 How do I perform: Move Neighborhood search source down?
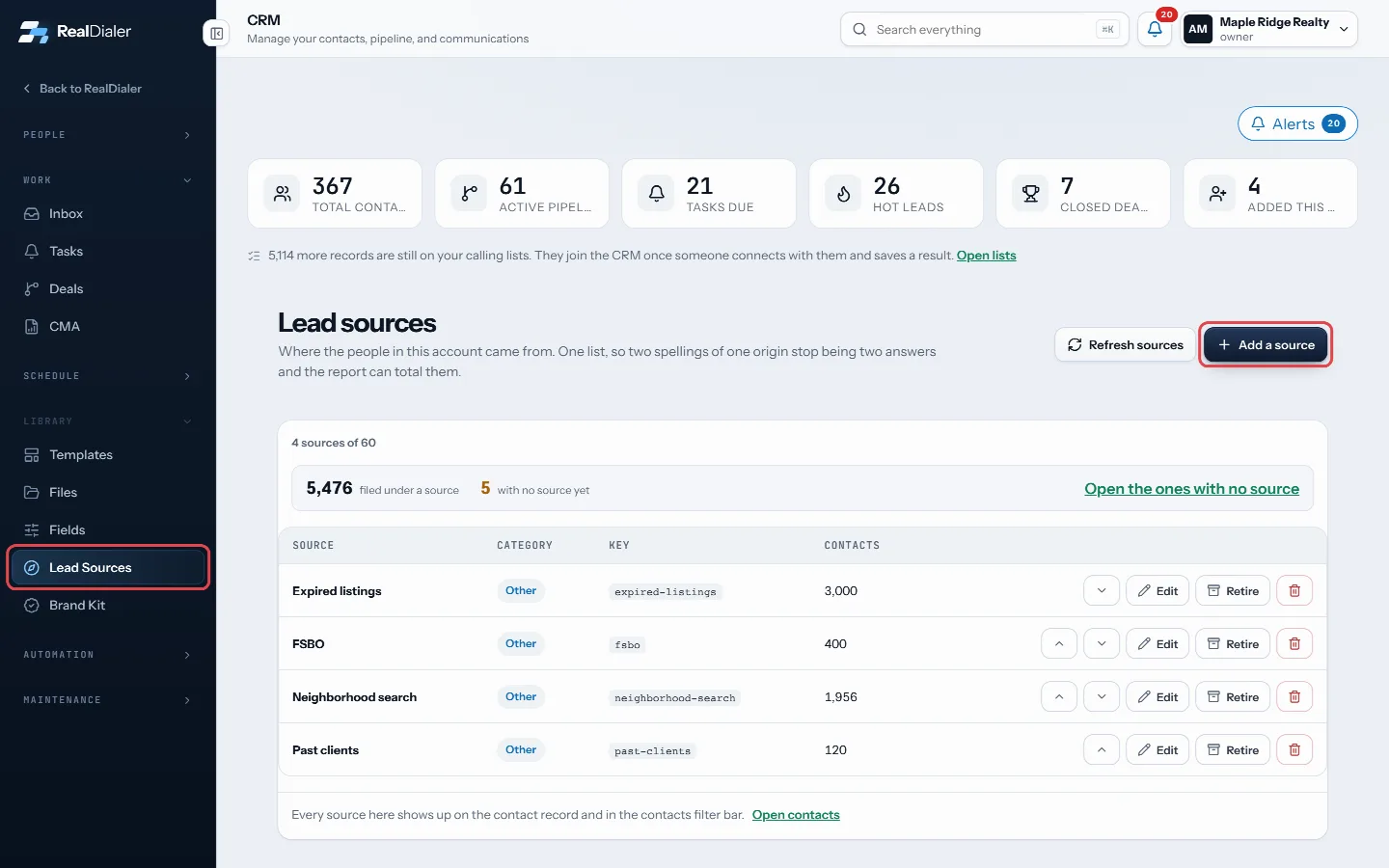(1102, 697)
